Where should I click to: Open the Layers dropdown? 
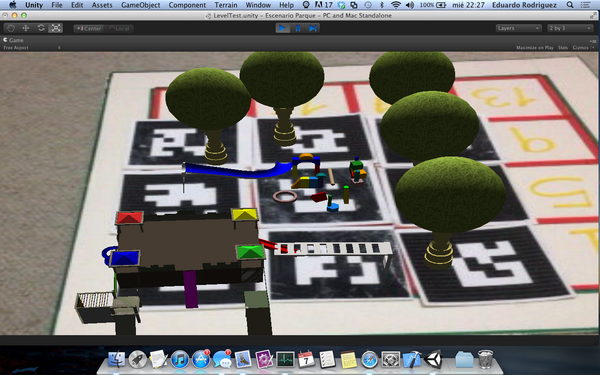click(x=518, y=28)
